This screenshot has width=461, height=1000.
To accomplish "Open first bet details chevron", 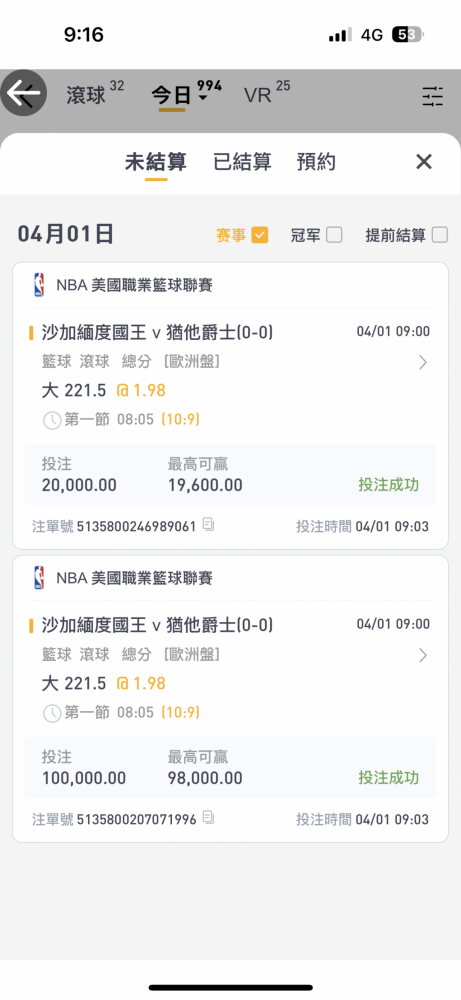I will (423, 363).
